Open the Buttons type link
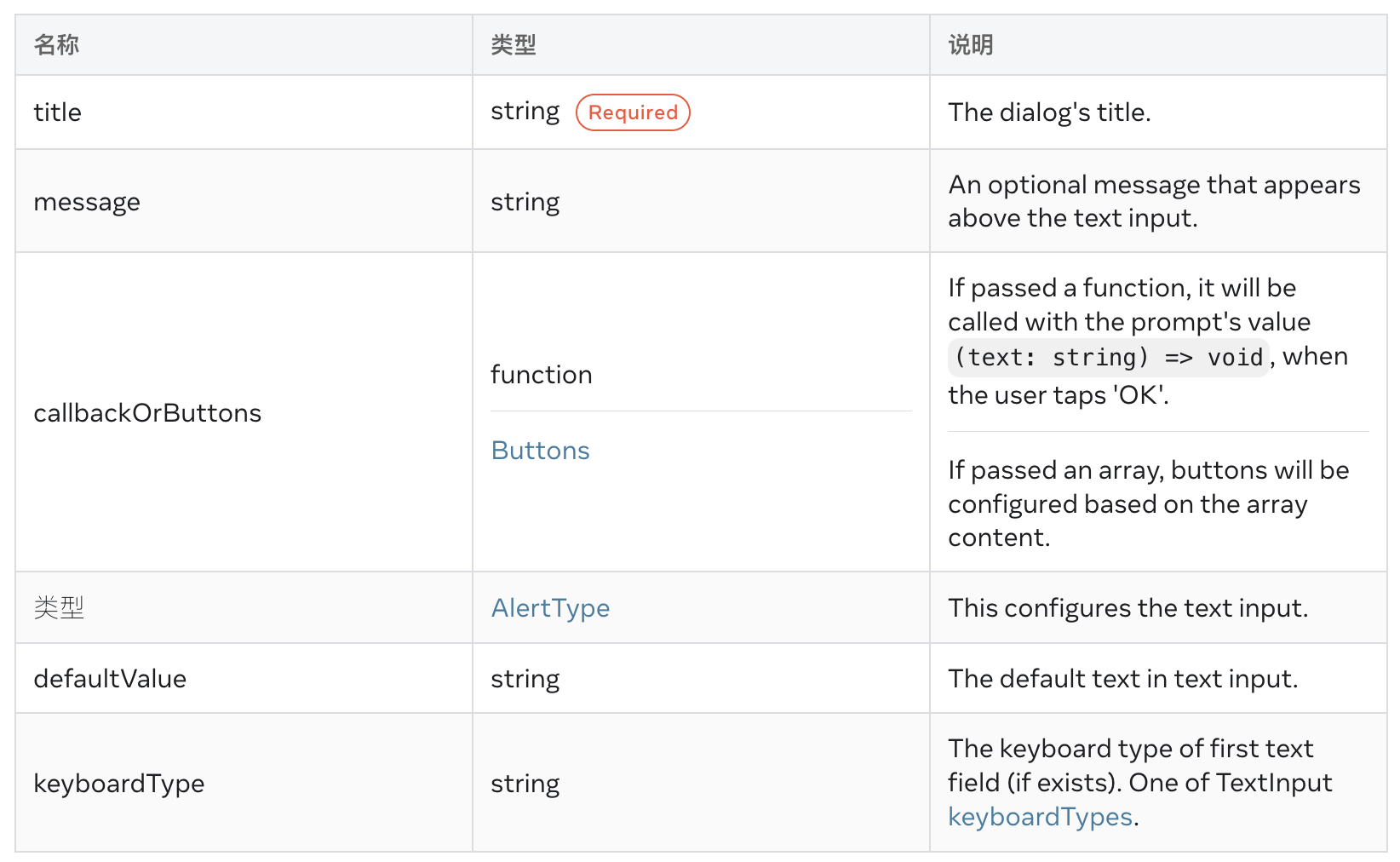 [540, 451]
